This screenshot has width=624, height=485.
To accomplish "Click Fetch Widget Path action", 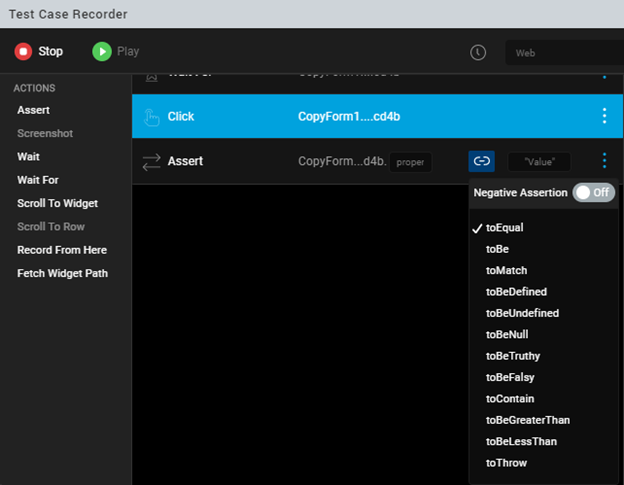I will pos(62,273).
